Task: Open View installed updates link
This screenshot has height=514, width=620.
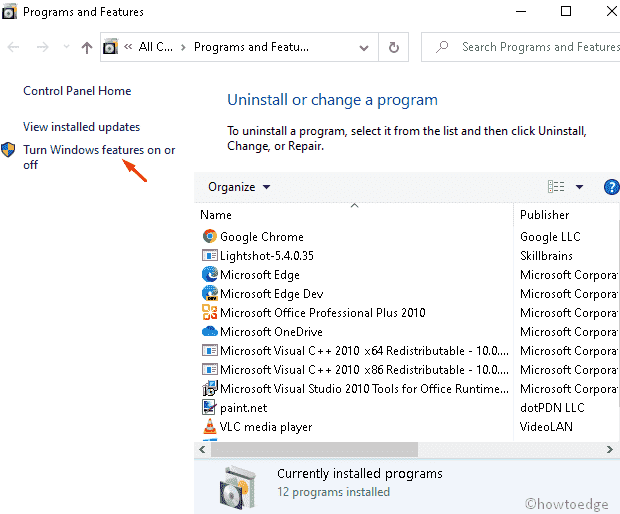Action: coord(81,127)
